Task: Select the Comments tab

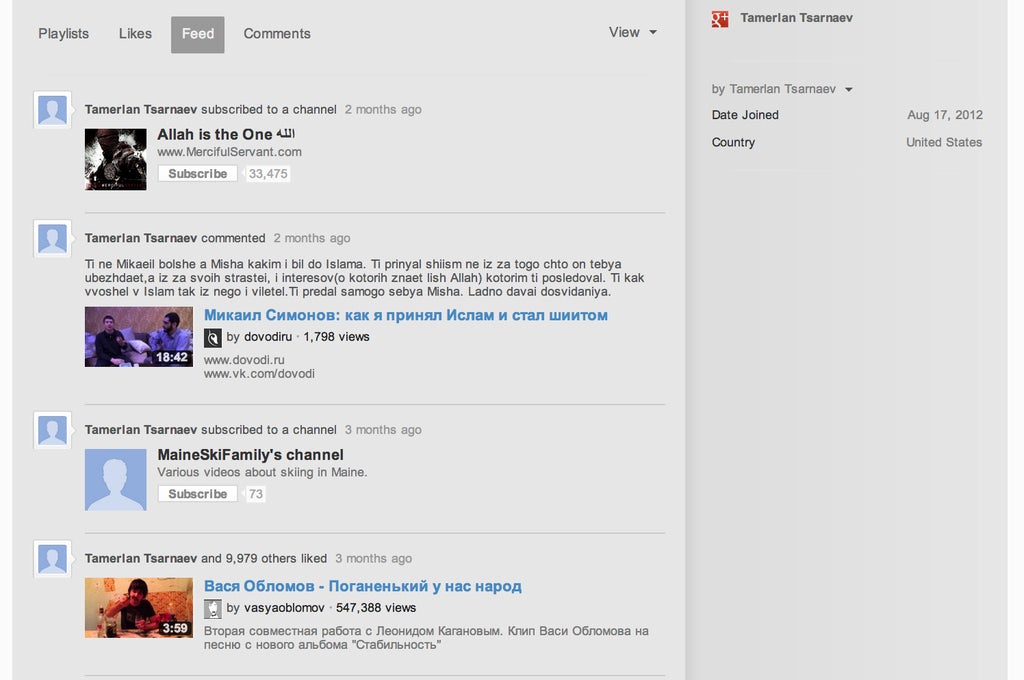Action: (x=277, y=34)
